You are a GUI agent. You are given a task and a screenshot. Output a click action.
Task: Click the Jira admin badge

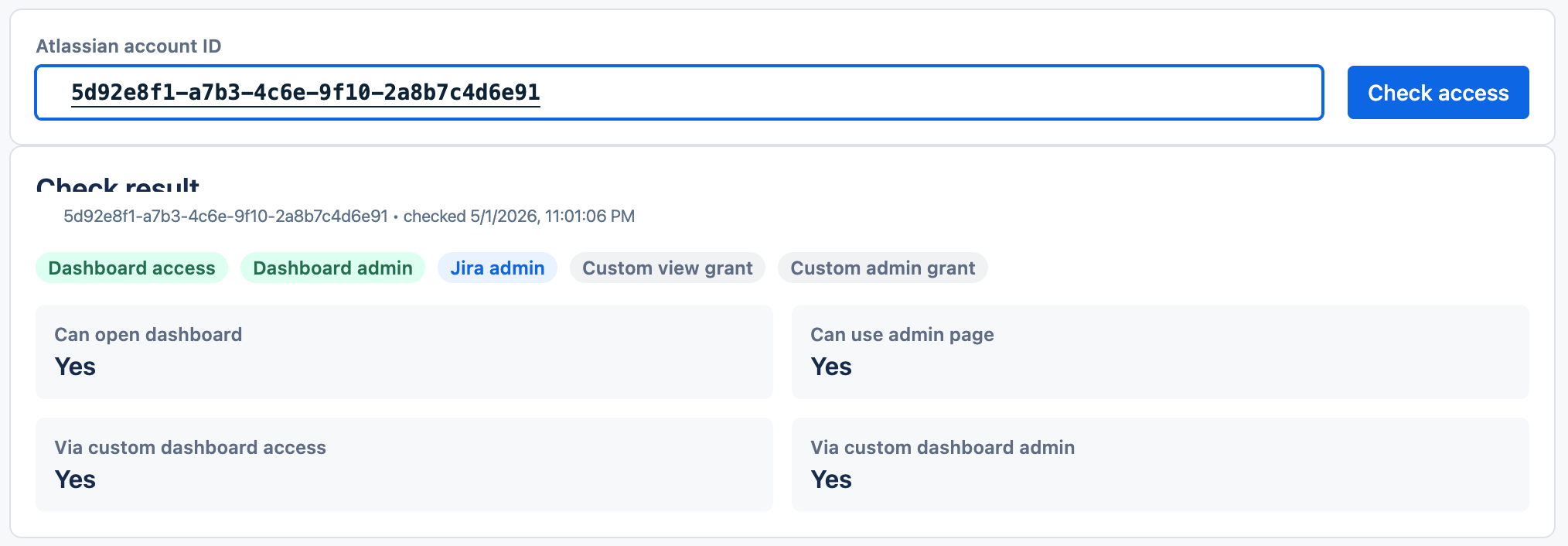click(497, 268)
